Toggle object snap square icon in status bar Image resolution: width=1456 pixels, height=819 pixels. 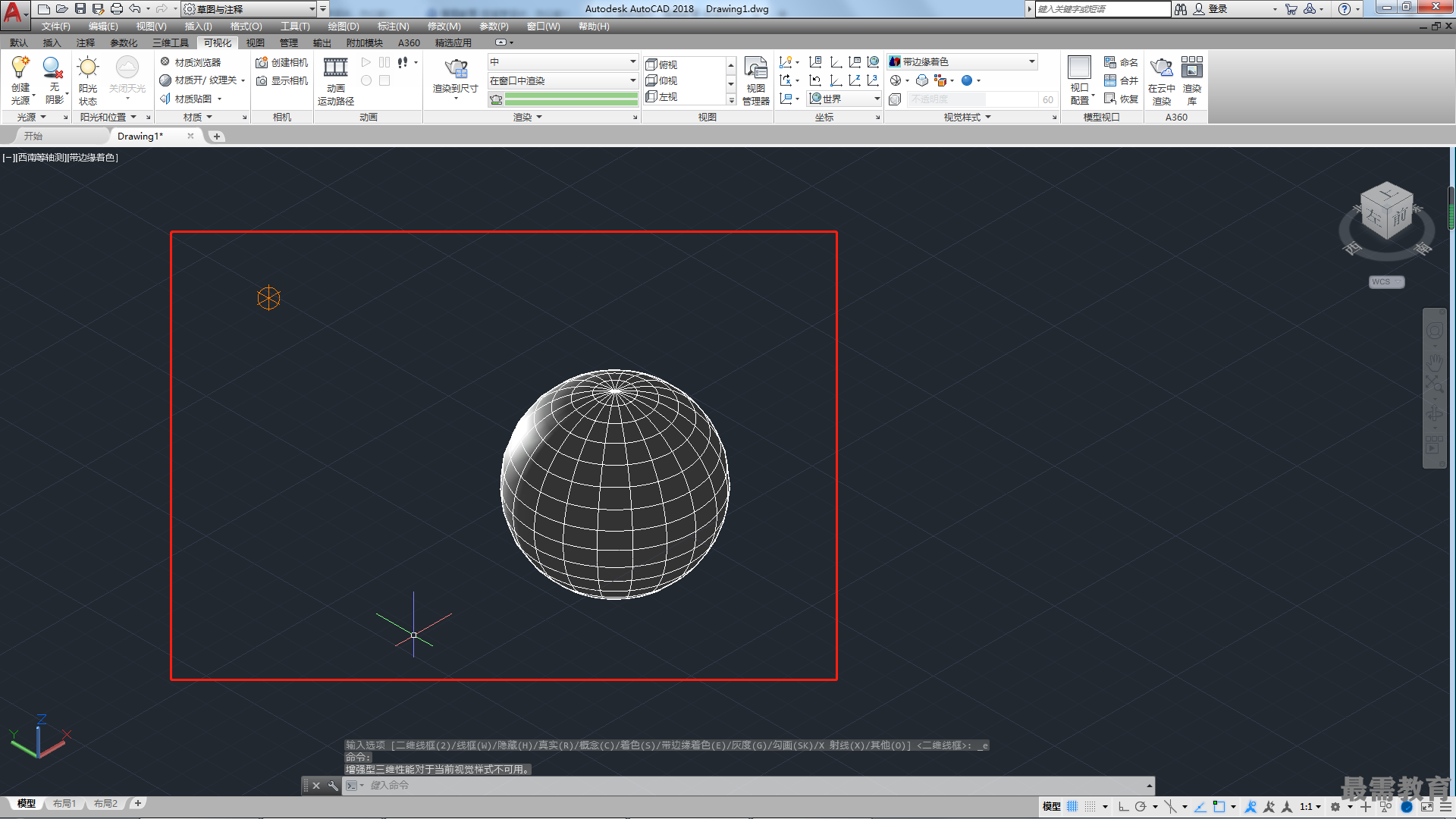[x=1219, y=807]
